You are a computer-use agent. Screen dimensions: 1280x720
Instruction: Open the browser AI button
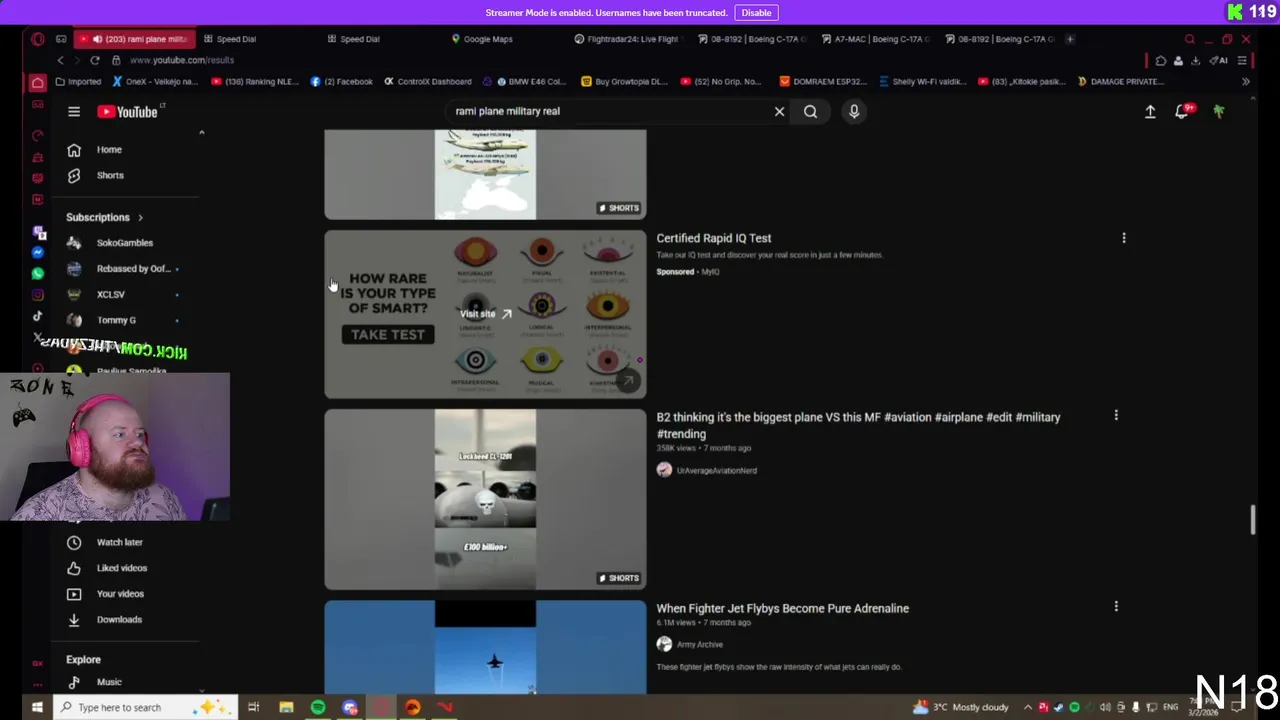pyautogui.click(x=1220, y=60)
